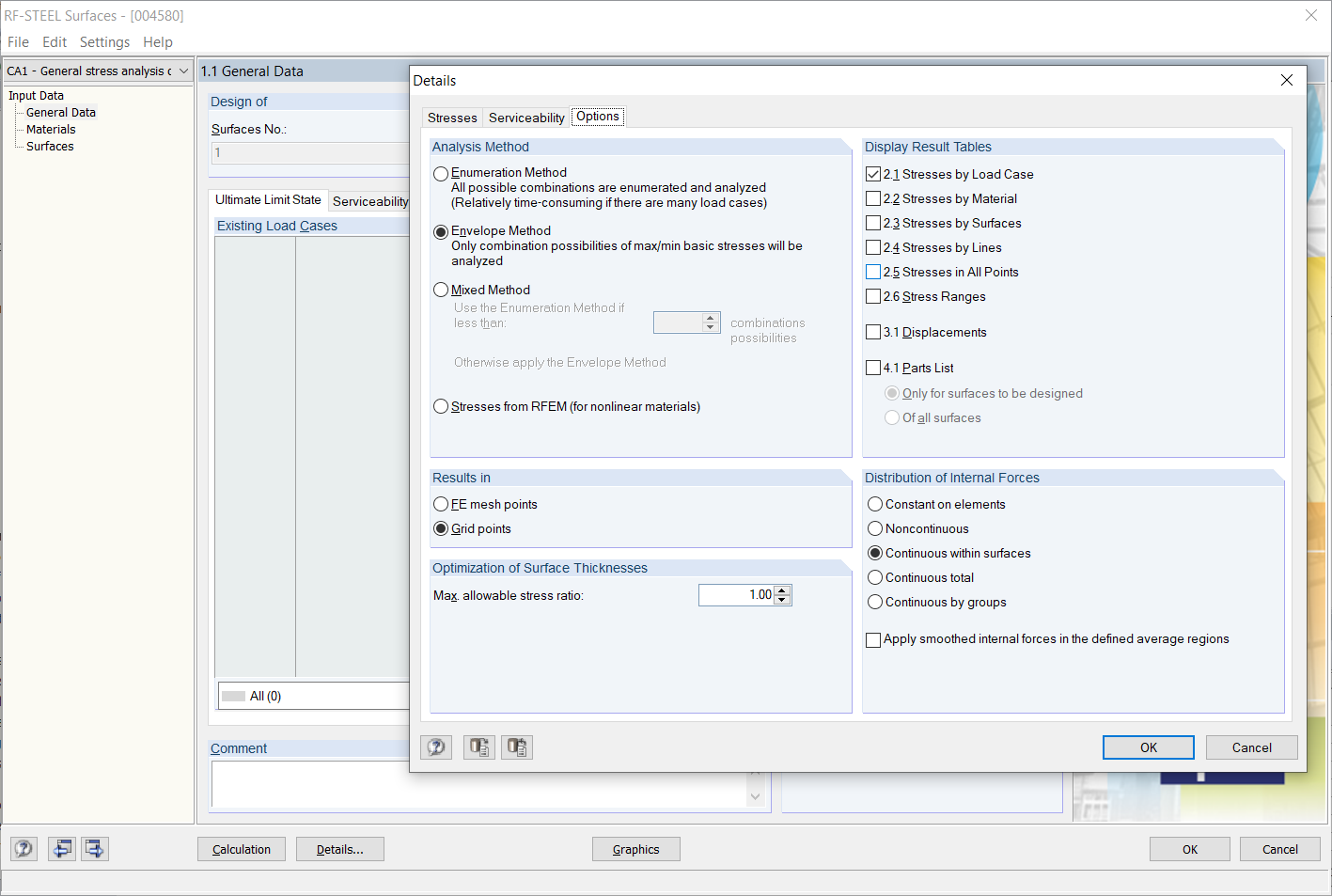Close the Details dialog with the X
1332x896 pixels.
pyautogui.click(x=1287, y=80)
